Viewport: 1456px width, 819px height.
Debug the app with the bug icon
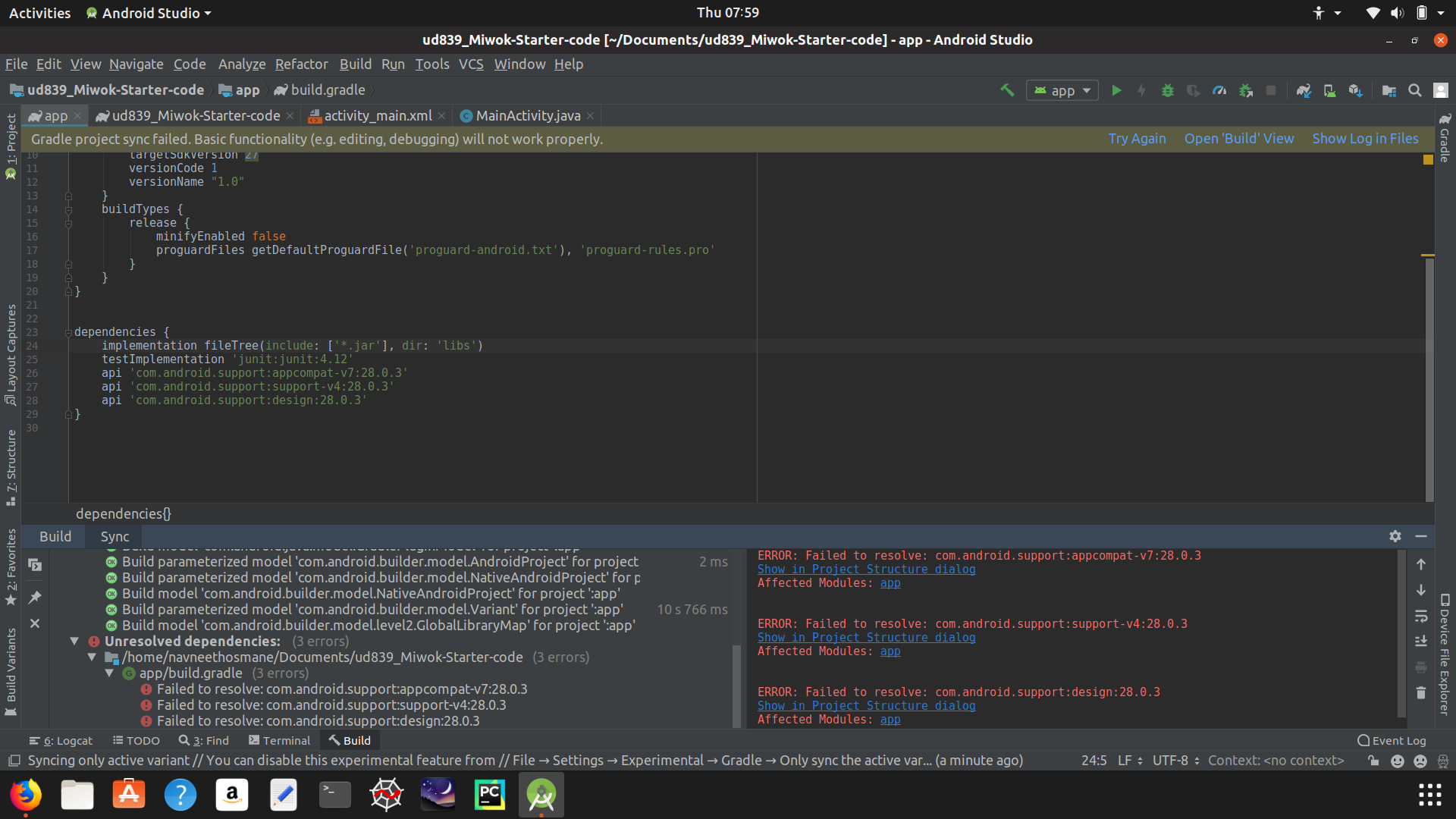[1168, 90]
